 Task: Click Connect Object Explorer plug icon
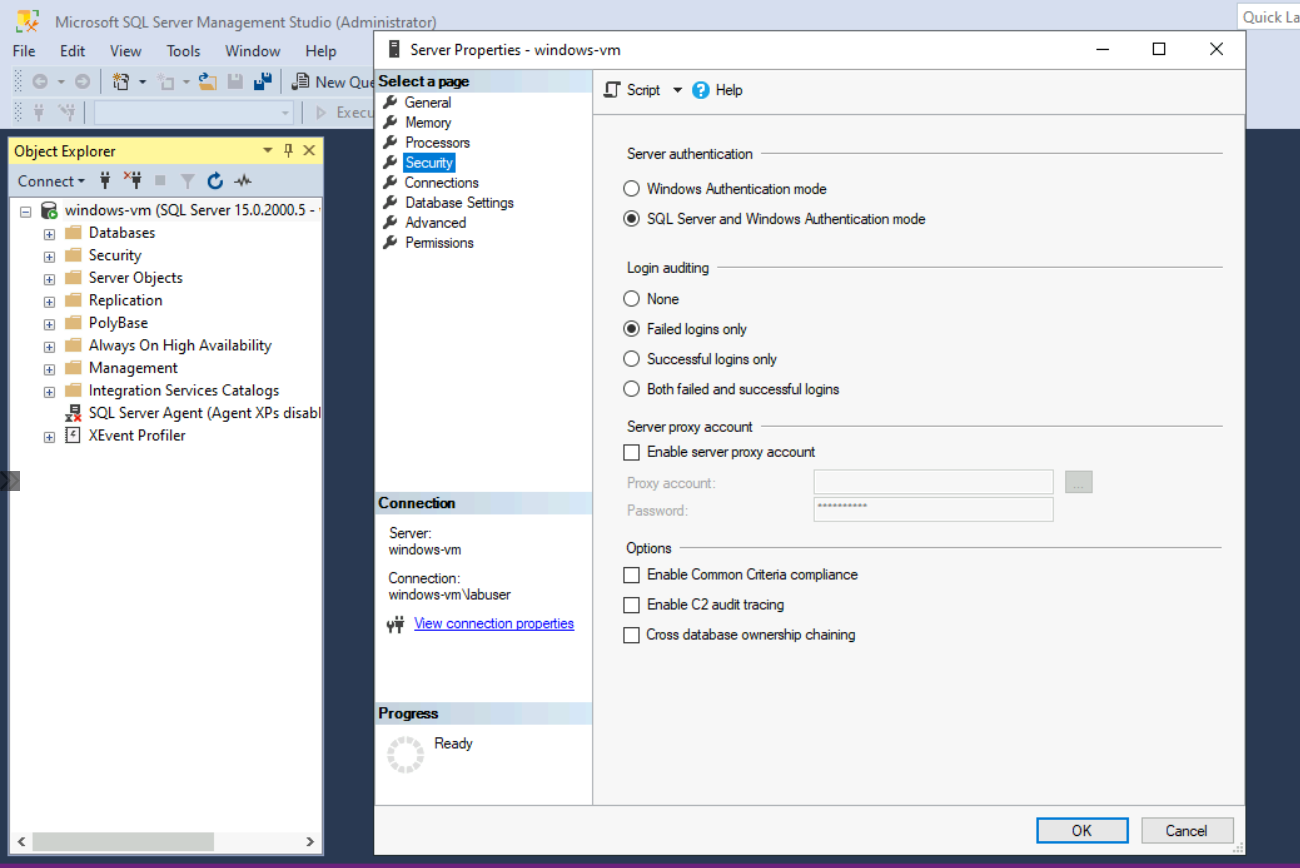(105, 181)
